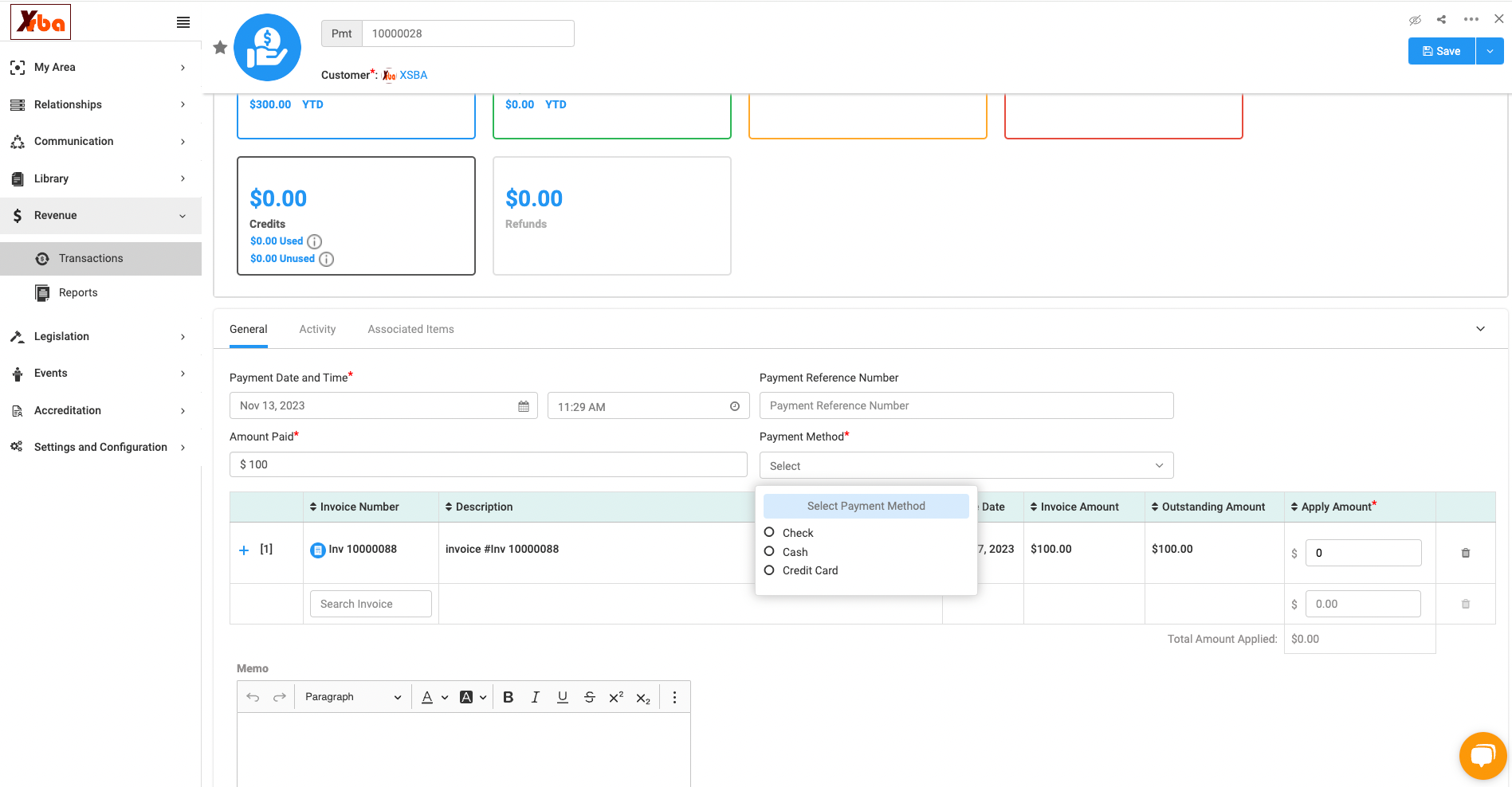This screenshot has width=1512, height=787.
Task: Apply superscript formatting in memo
Action: (616, 697)
